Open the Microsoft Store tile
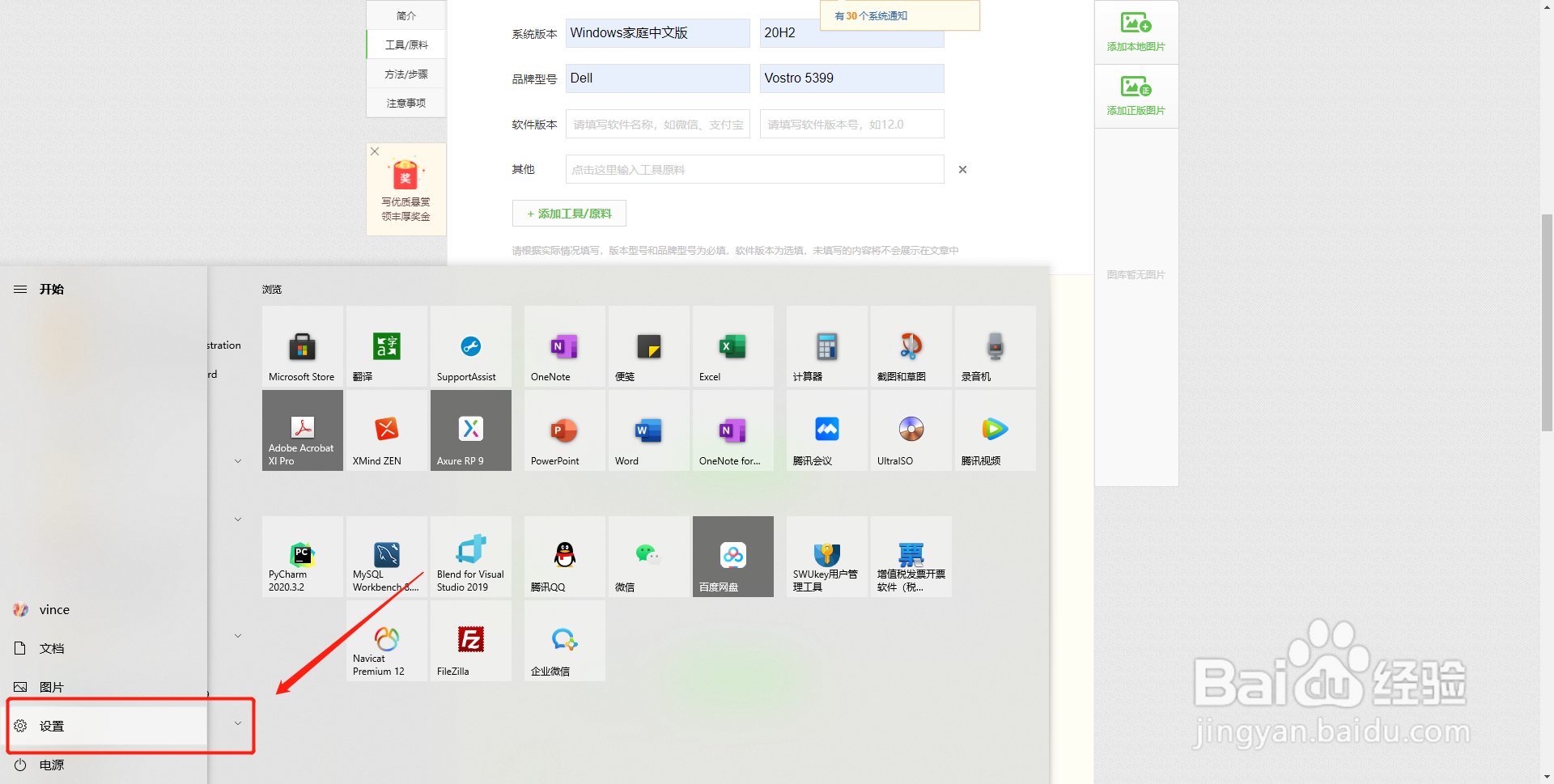This screenshot has height=784, width=1554. (x=302, y=346)
